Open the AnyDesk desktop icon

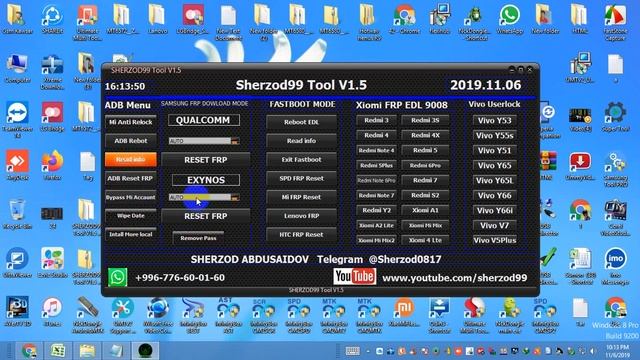17,165
